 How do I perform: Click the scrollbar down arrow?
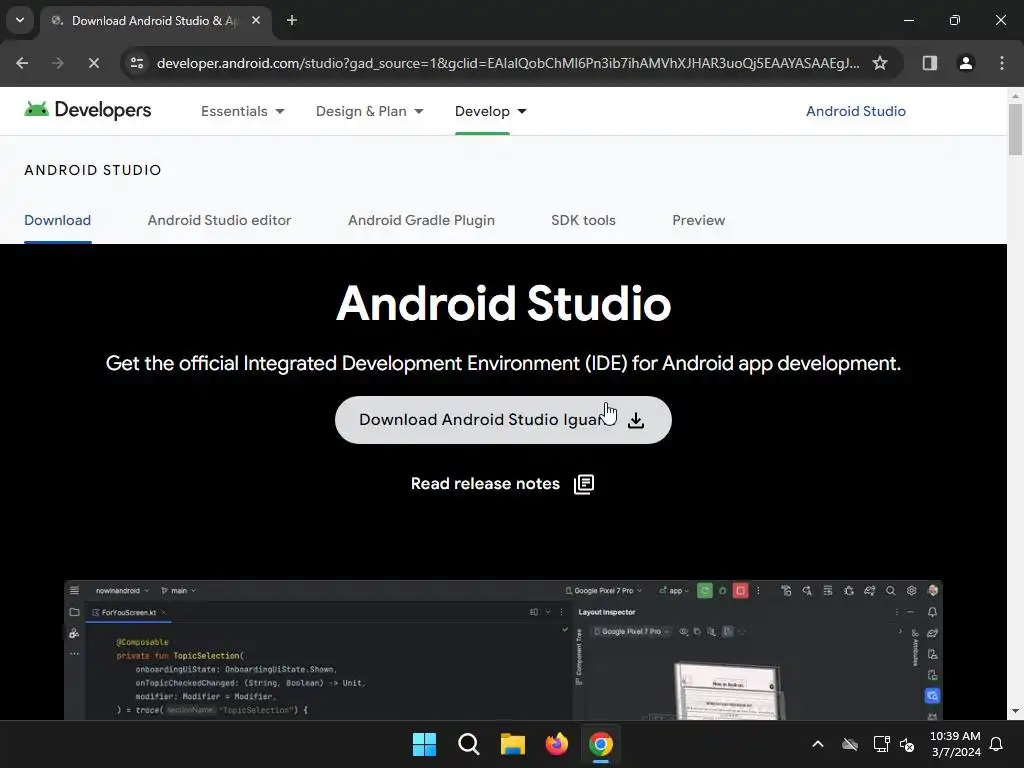point(1015,711)
